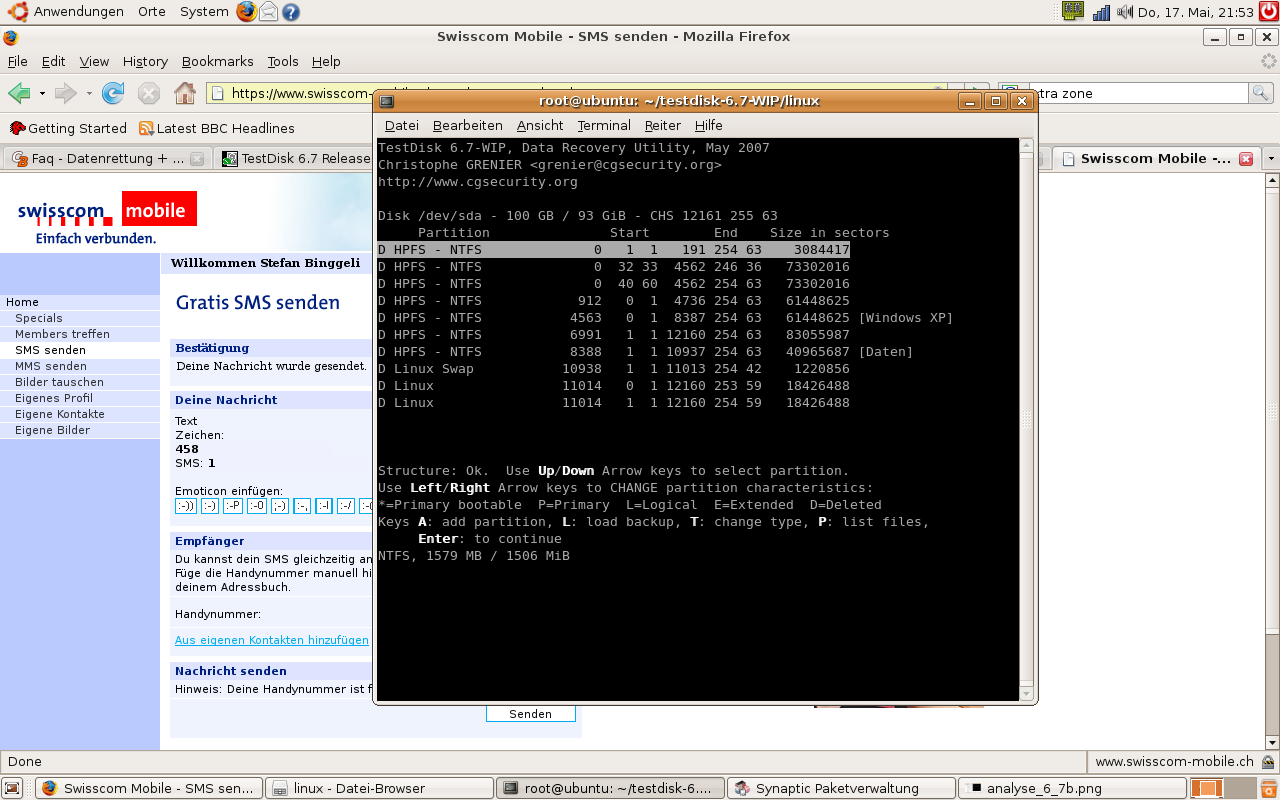The height and width of the screenshot is (800, 1280).
Task: Click the red power/logout panel button
Action: 1268,12
